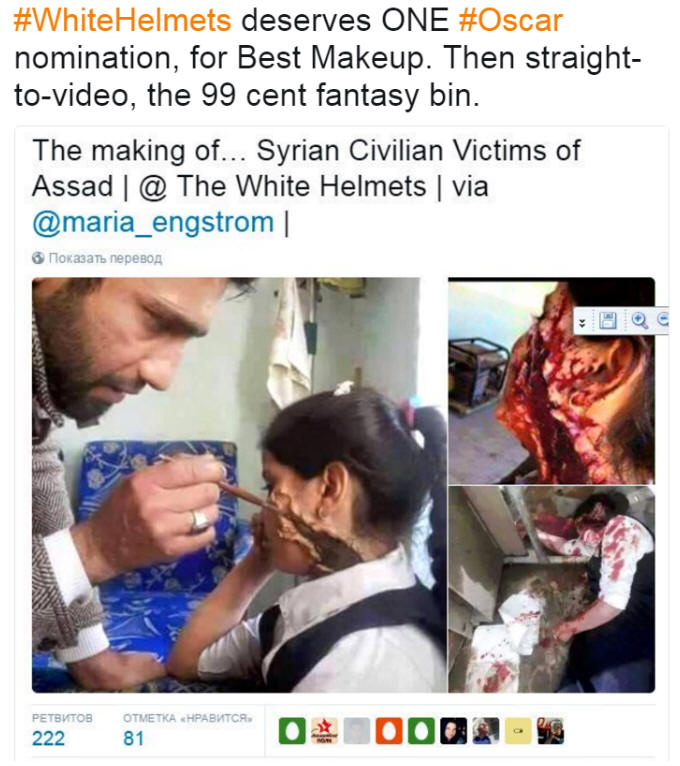
Task: Open the red star logo avatar
Action: pyautogui.click(x=324, y=731)
